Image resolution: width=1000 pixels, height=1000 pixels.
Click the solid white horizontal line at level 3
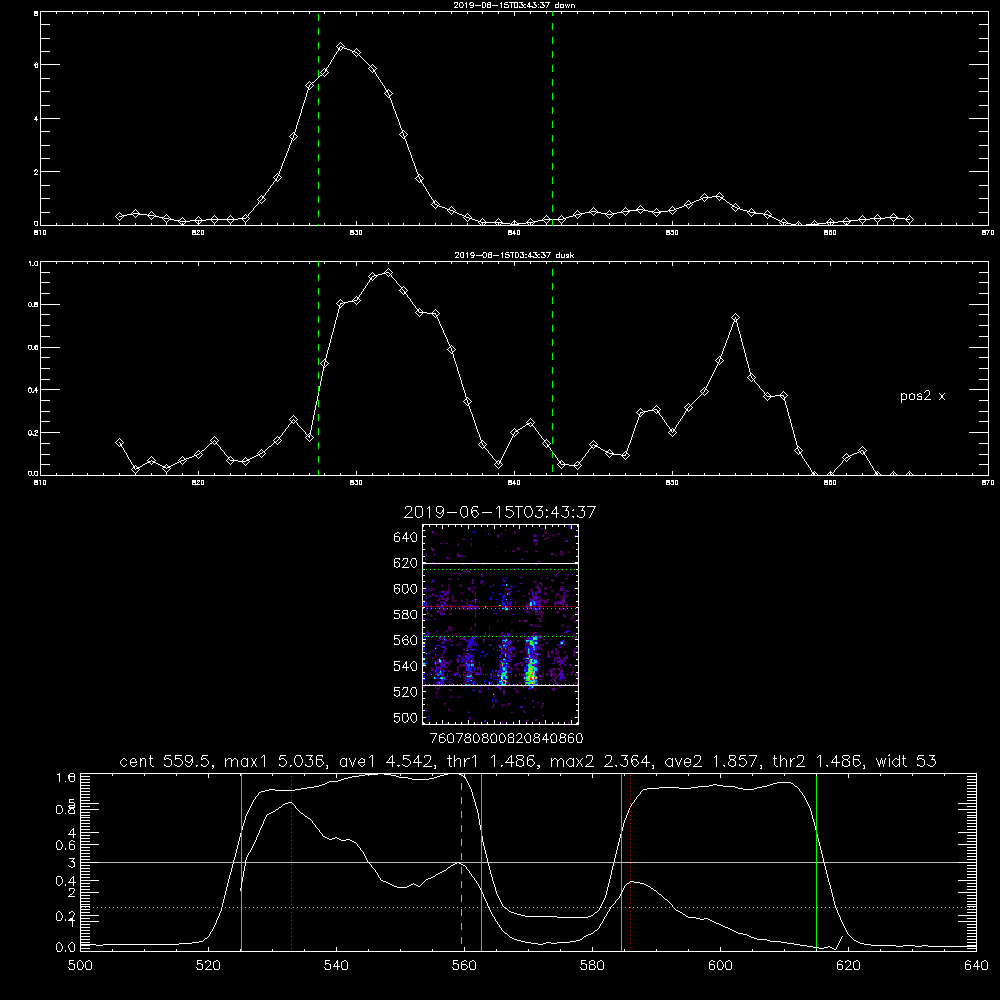tap(528, 862)
